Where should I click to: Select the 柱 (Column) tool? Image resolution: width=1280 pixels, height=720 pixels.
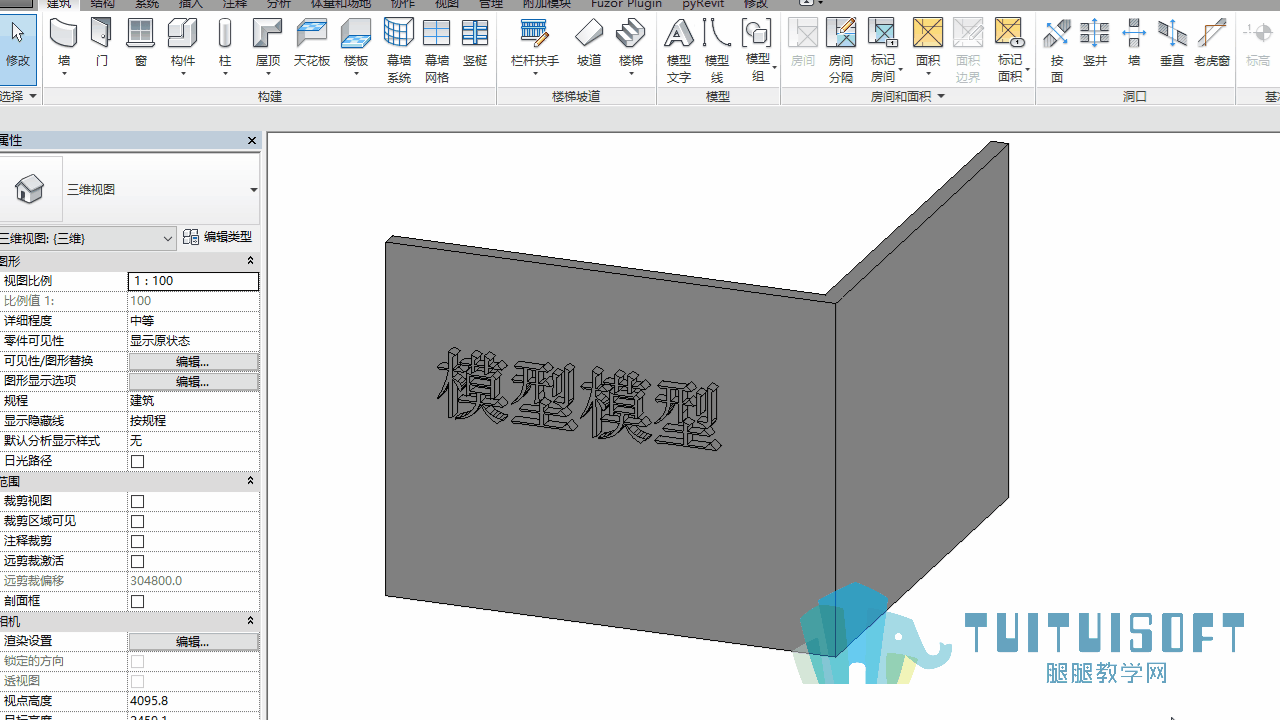pos(225,48)
